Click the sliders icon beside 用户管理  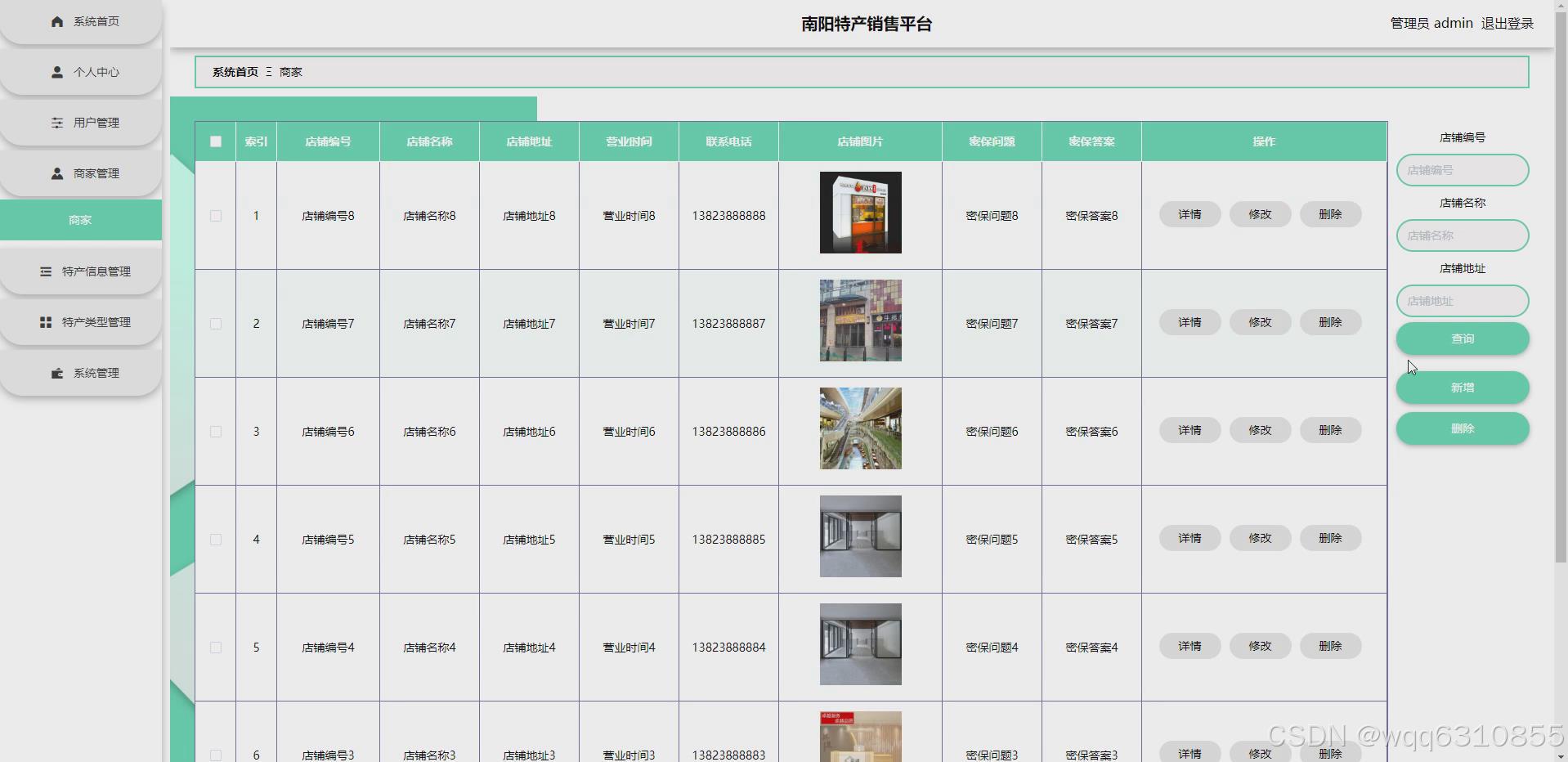point(57,123)
